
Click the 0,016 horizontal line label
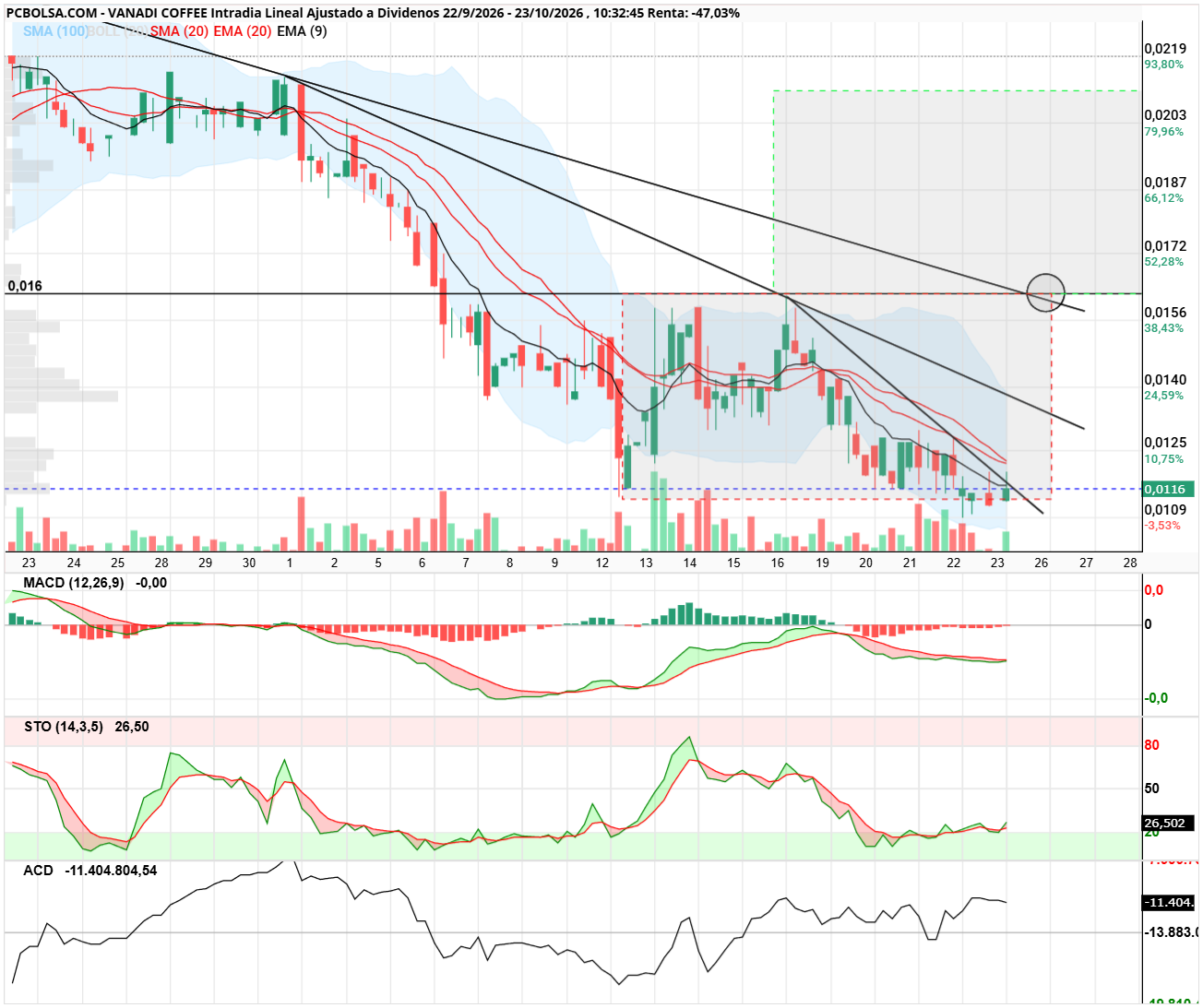click(x=25, y=286)
